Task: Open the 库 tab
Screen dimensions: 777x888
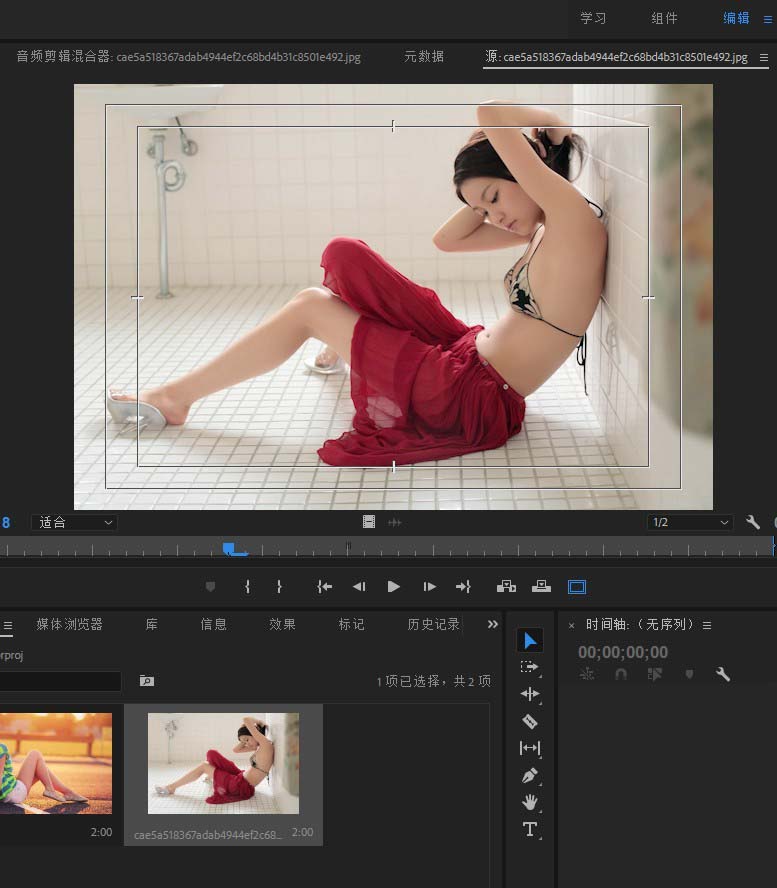Action: [x=151, y=624]
